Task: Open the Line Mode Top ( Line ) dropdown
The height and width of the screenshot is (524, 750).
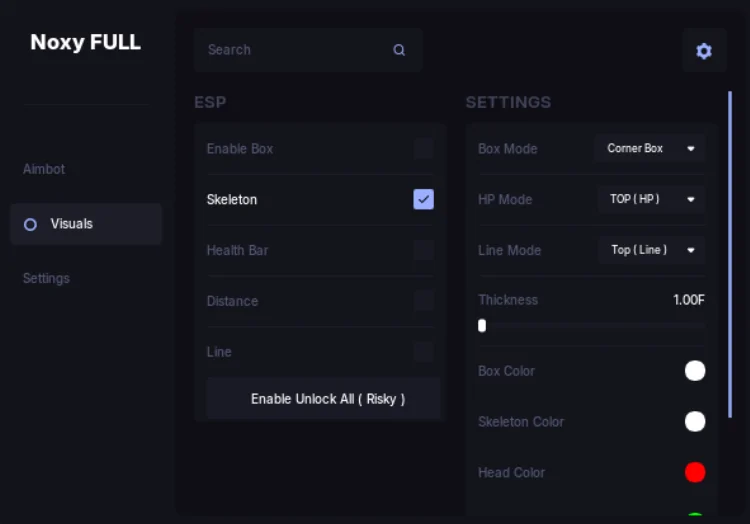Action: click(651, 250)
